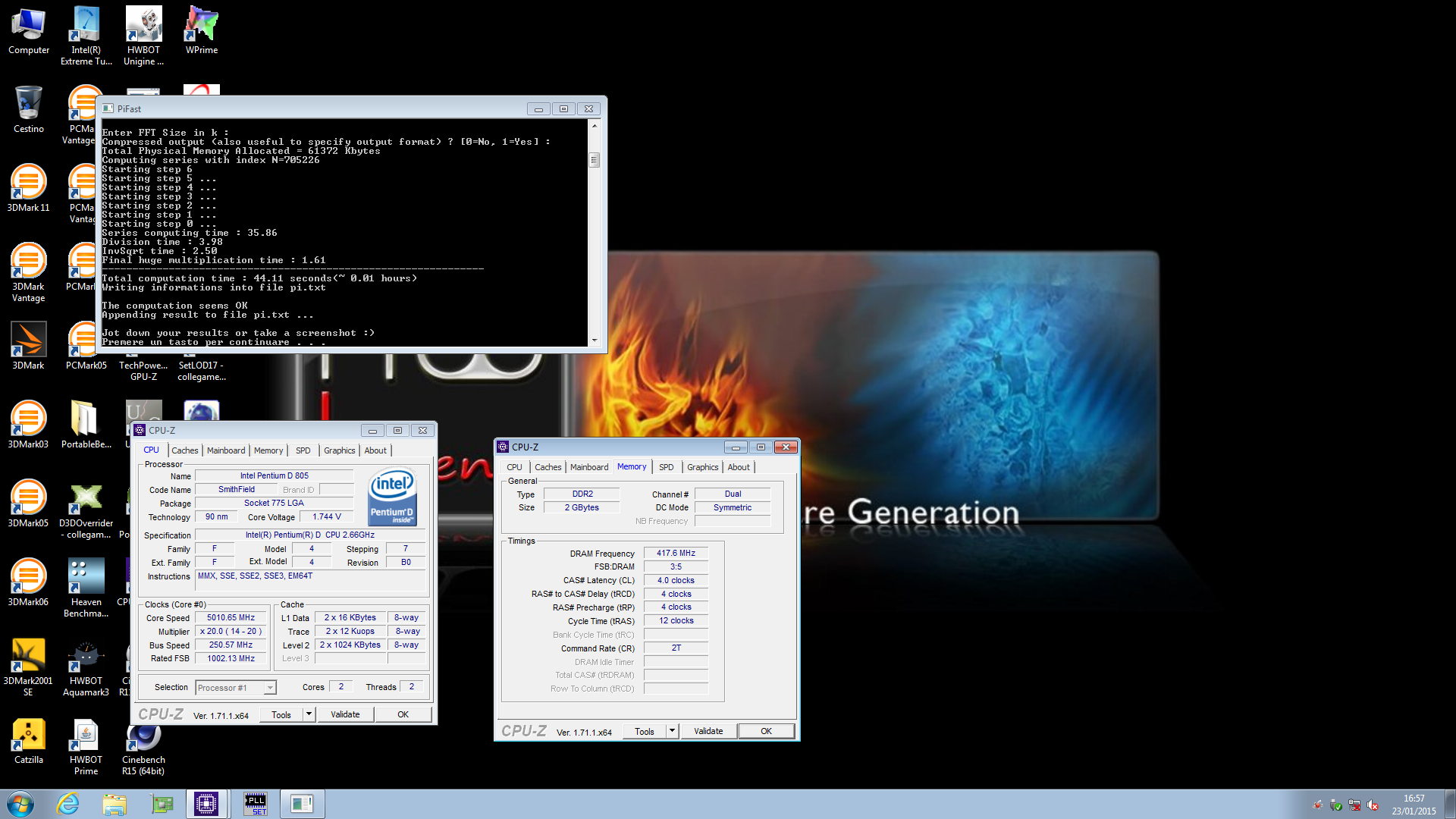Screen dimensions: 1456x819
Task: Launch 3DMark 11 desktop shortcut
Action: click(29, 189)
